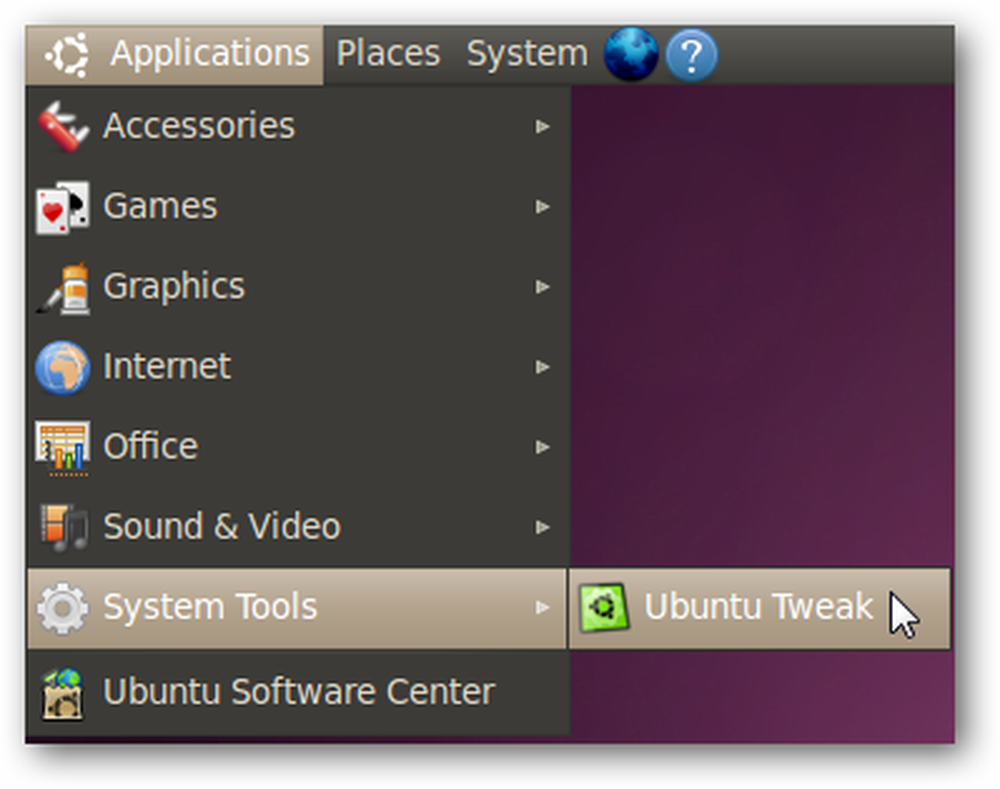Open the Office submenu

pyautogui.click(x=297, y=446)
